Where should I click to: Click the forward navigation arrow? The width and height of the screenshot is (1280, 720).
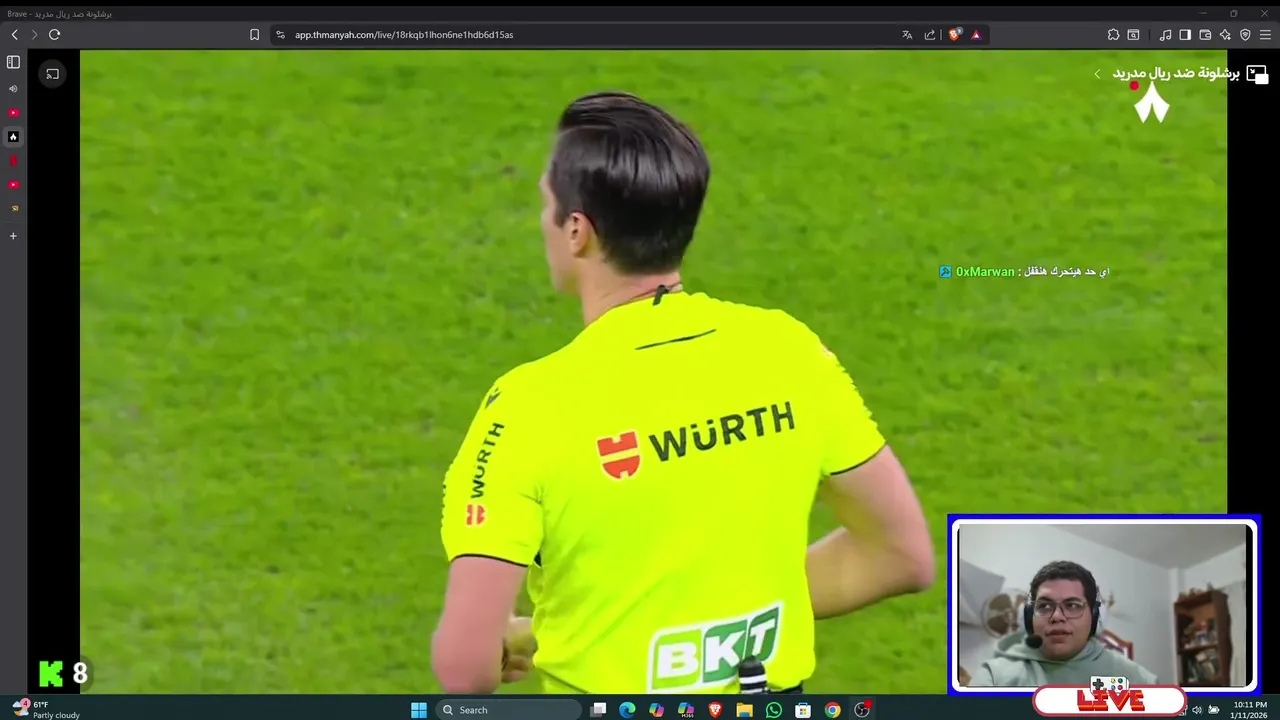pos(34,34)
